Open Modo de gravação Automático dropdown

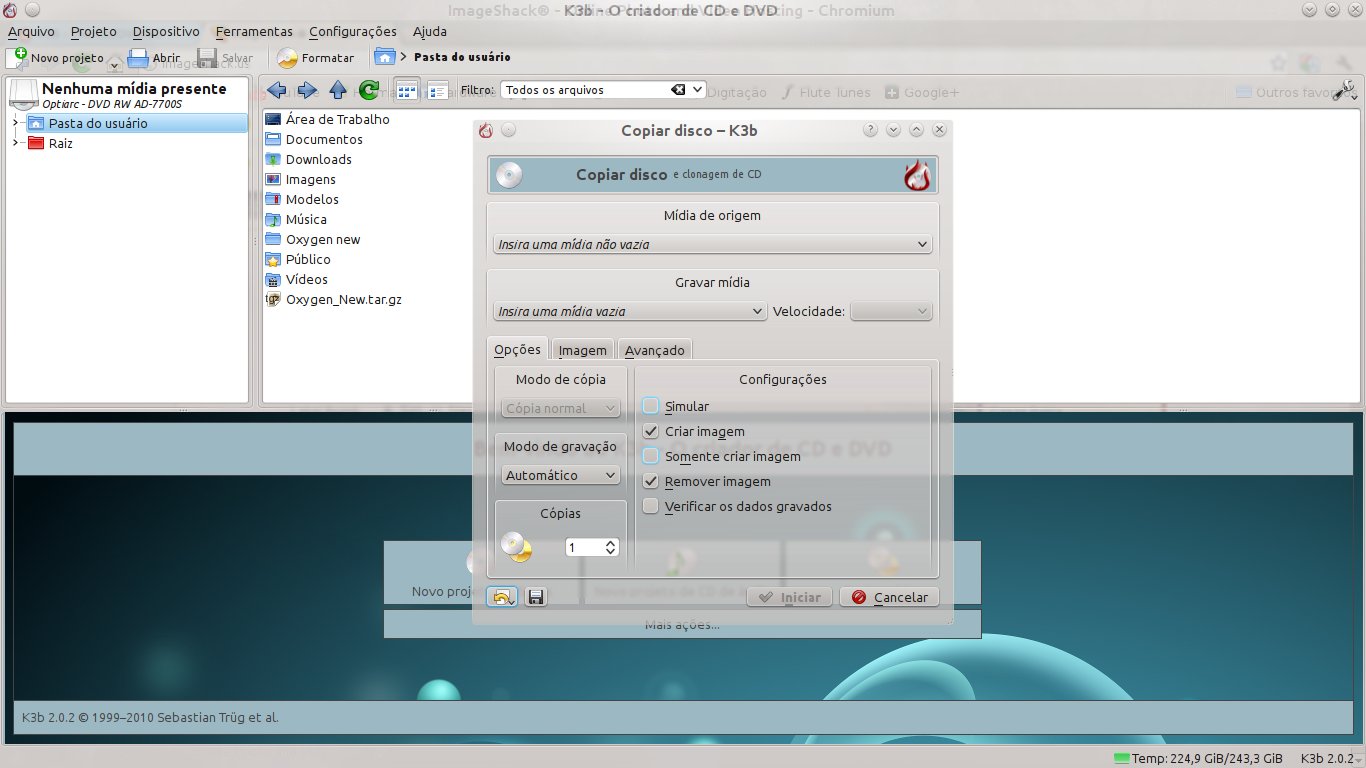point(560,475)
